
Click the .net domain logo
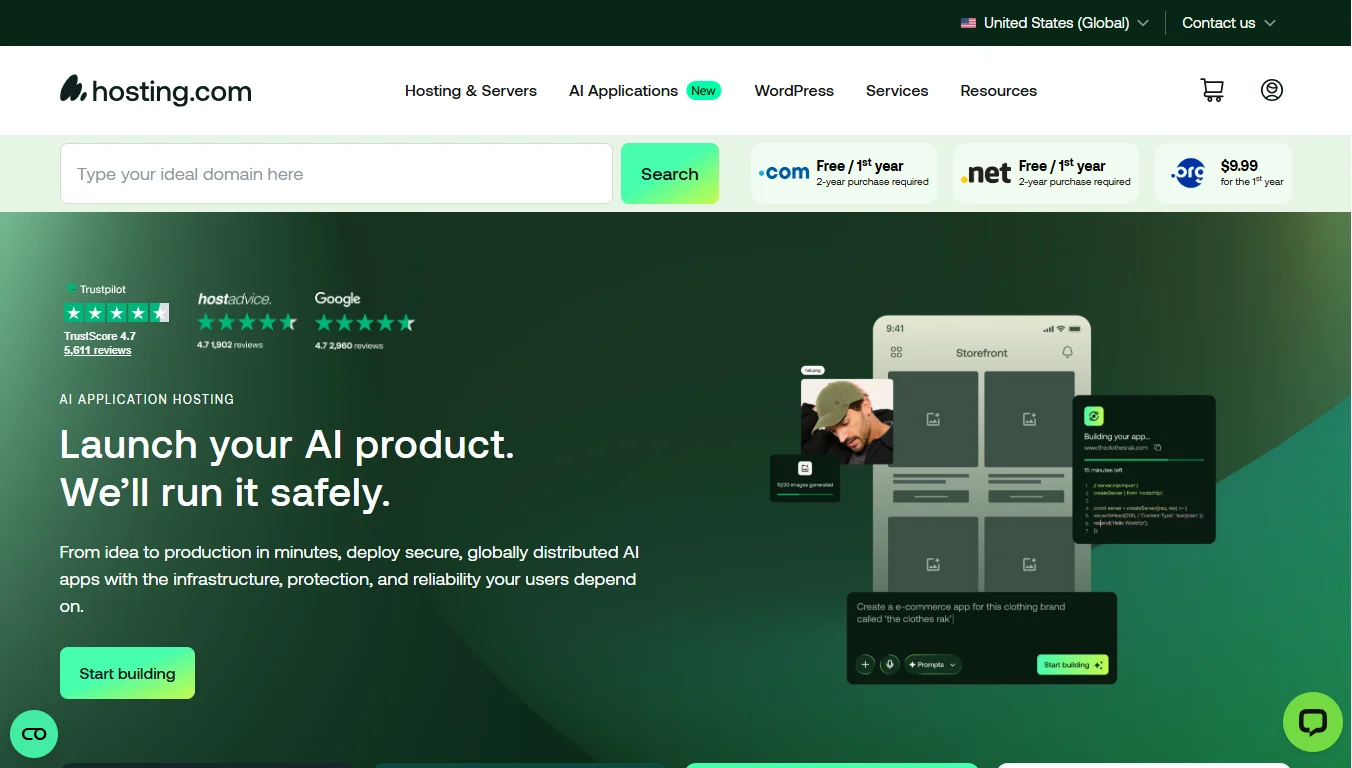pos(986,174)
